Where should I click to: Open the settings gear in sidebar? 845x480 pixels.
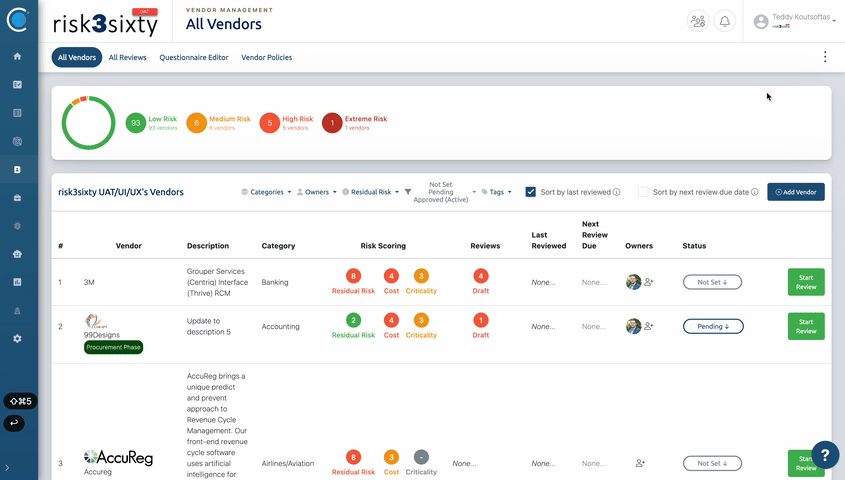click(17, 339)
